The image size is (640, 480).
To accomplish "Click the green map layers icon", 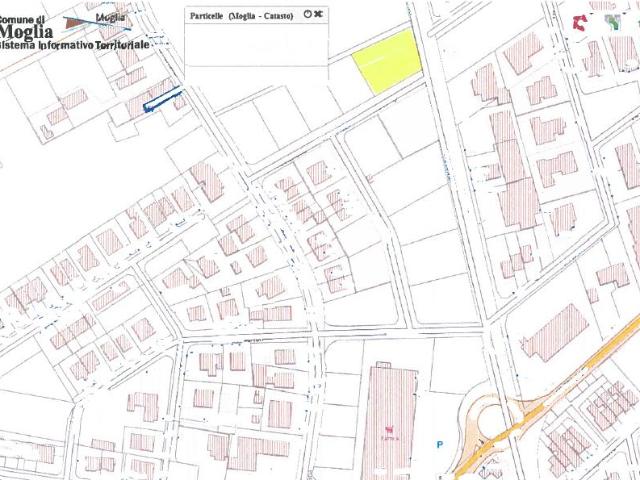I will point(613,22).
